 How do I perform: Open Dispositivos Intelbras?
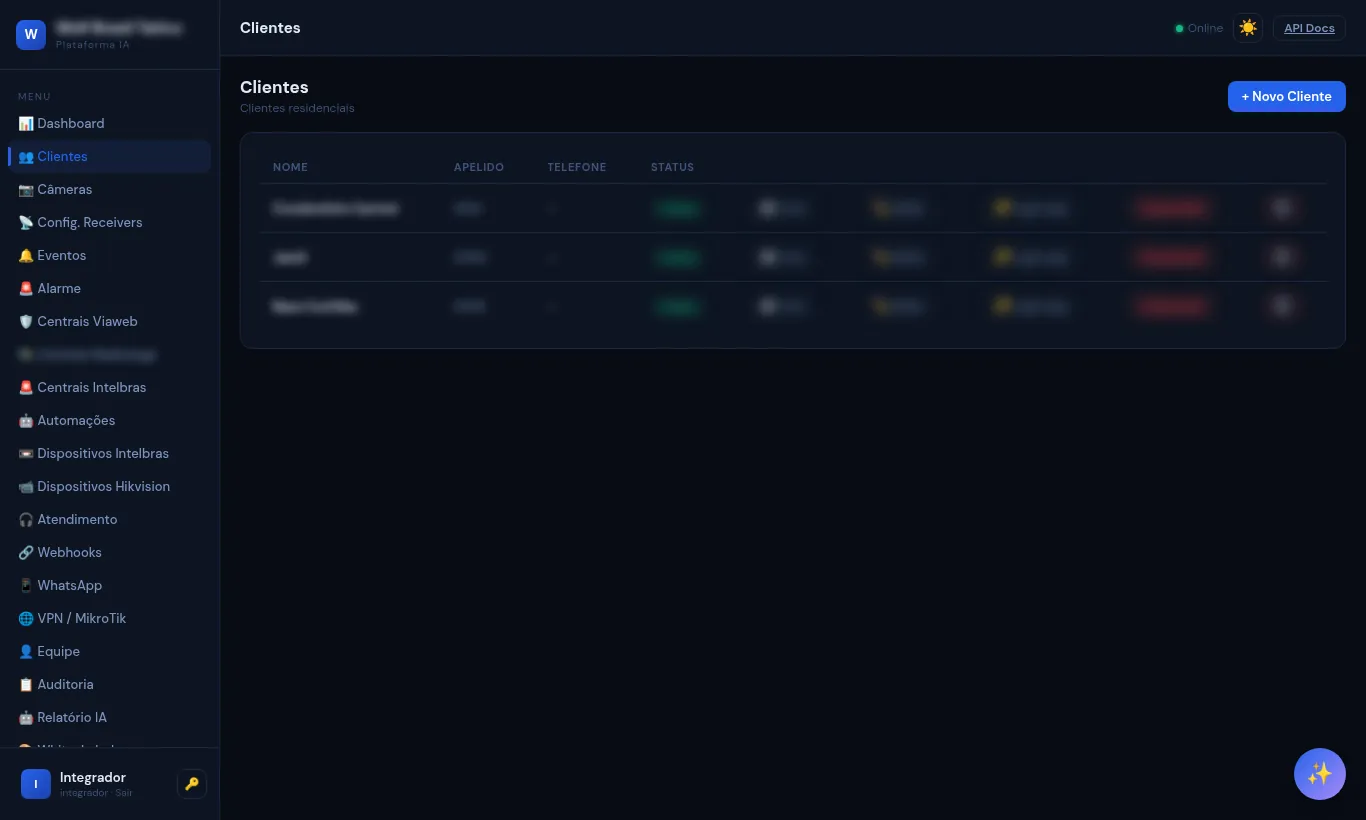(x=110, y=453)
